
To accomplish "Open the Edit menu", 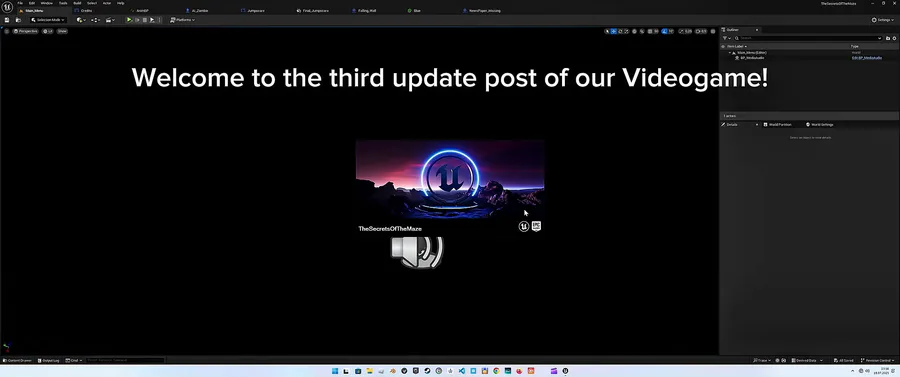I will click(x=32, y=3).
